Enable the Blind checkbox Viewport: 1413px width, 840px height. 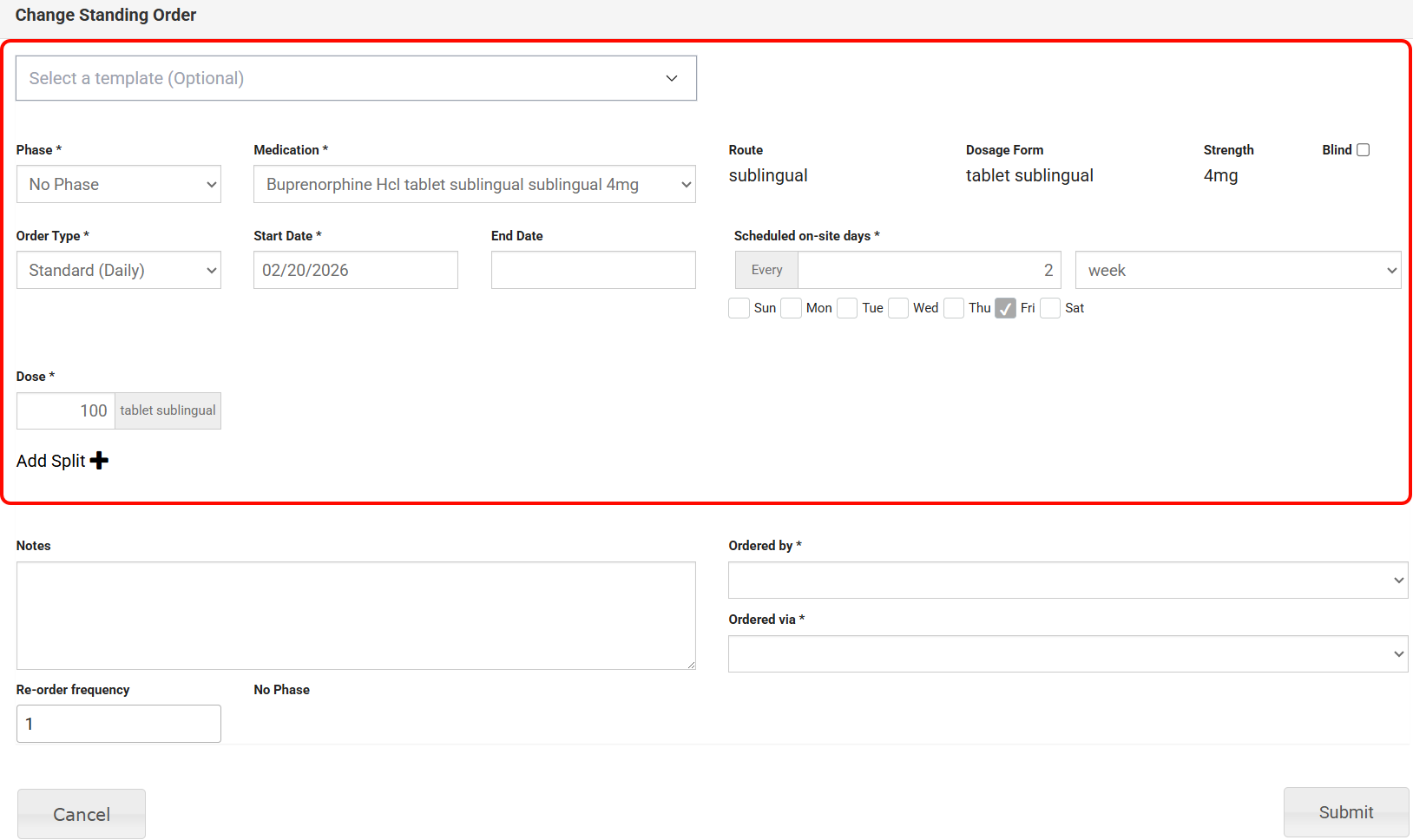[1363, 150]
